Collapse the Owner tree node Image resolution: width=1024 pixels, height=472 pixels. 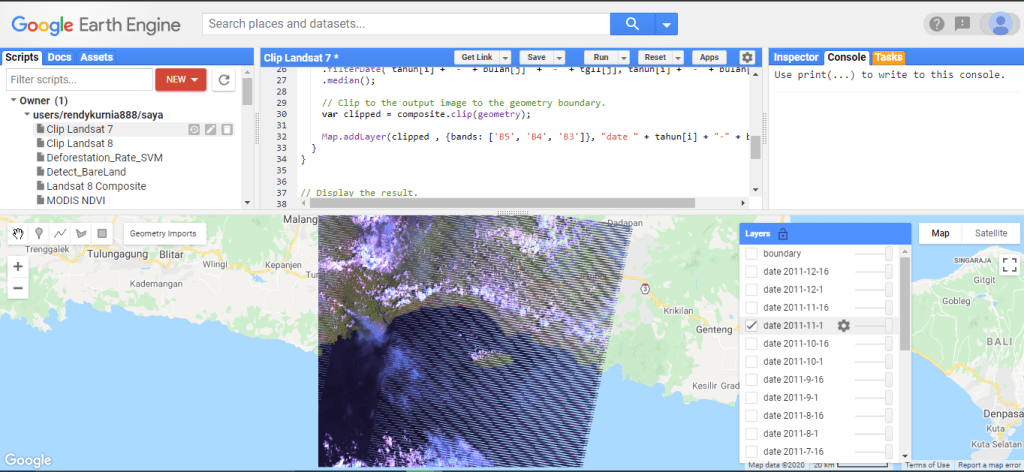(x=13, y=101)
